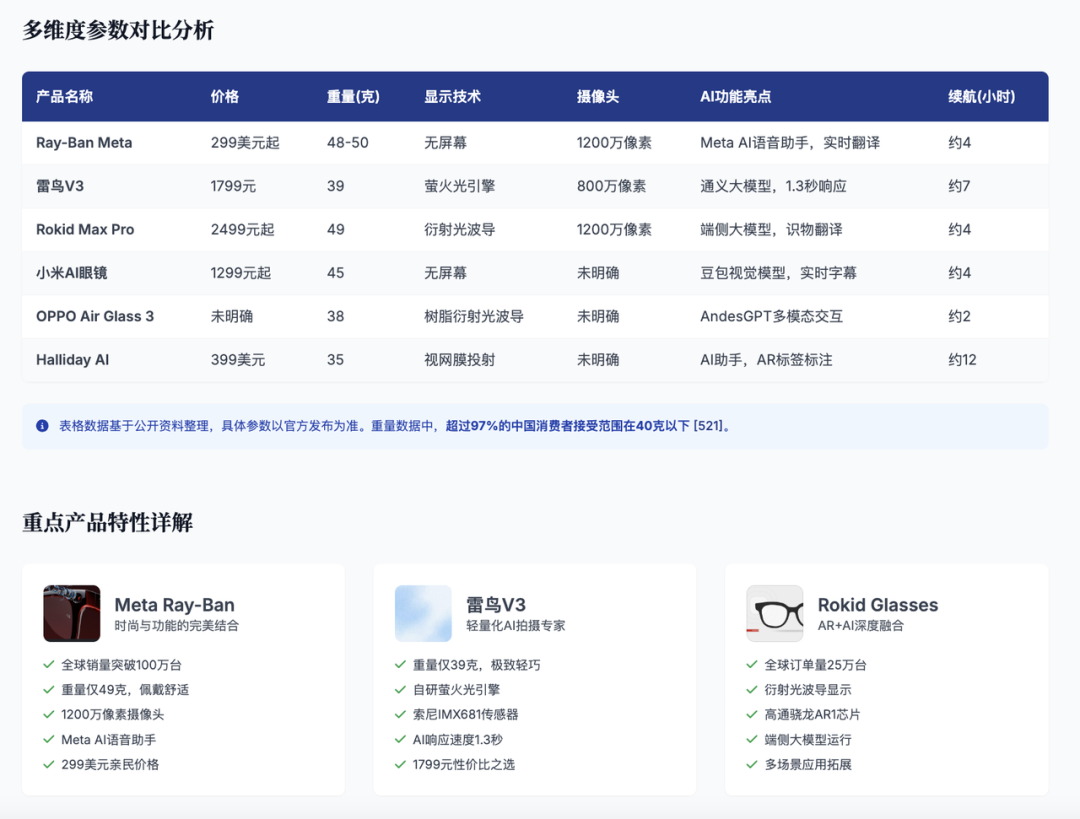The height and width of the screenshot is (819, 1080).
Task: Click the 48-50 weight cell
Action: [x=348, y=143]
